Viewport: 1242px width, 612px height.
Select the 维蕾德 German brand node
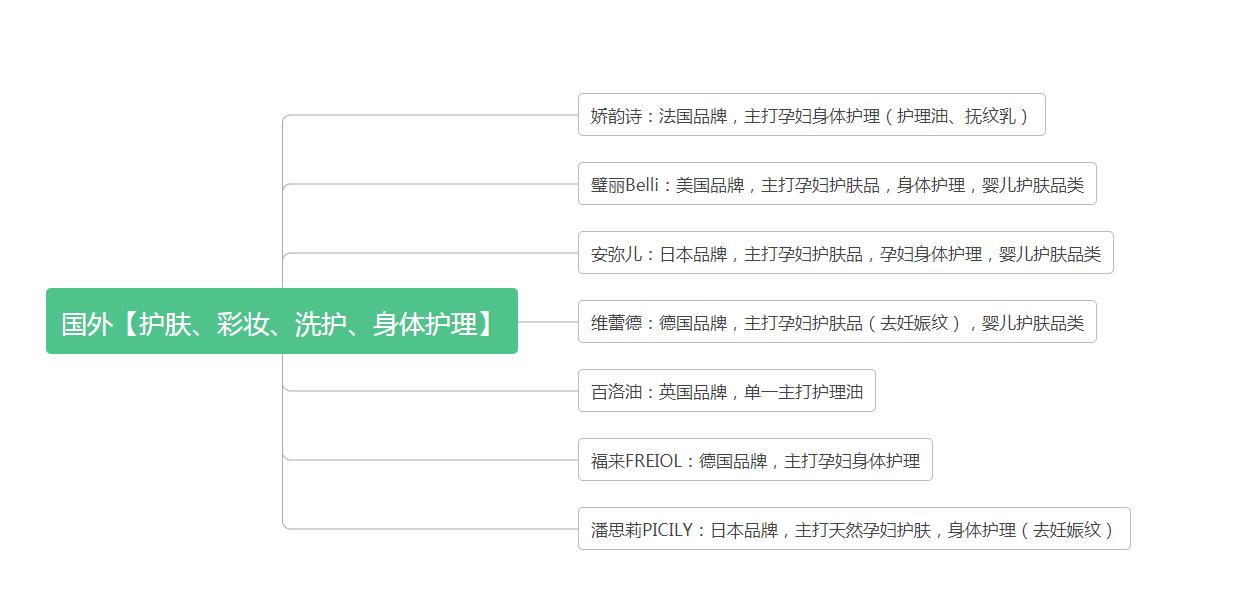838,321
